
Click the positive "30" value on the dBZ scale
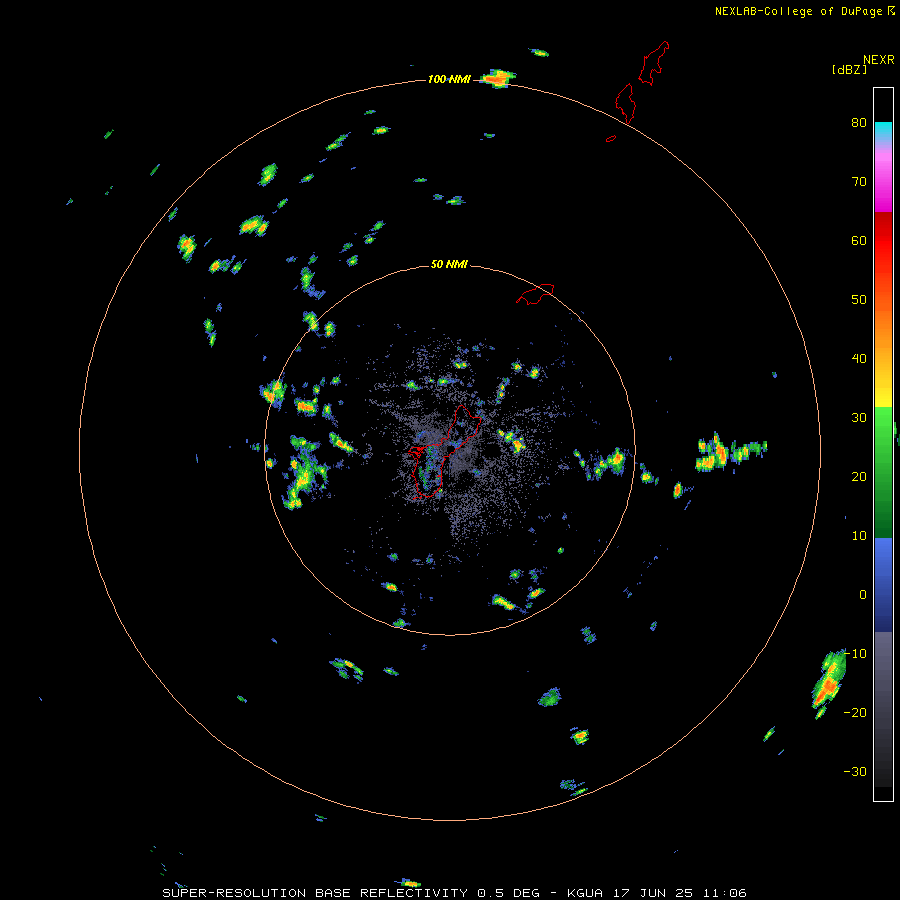pos(859,418)
